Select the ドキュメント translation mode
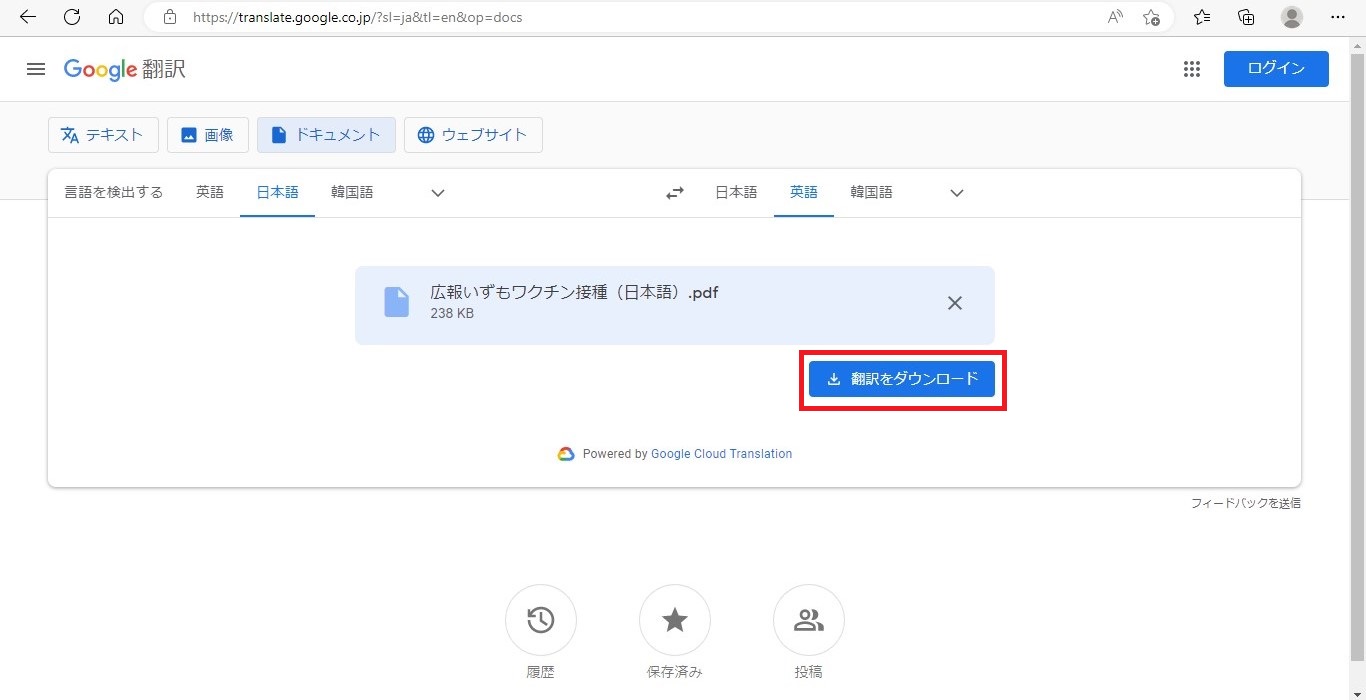This screenshot has height=700, width=1366. [326, 135]
